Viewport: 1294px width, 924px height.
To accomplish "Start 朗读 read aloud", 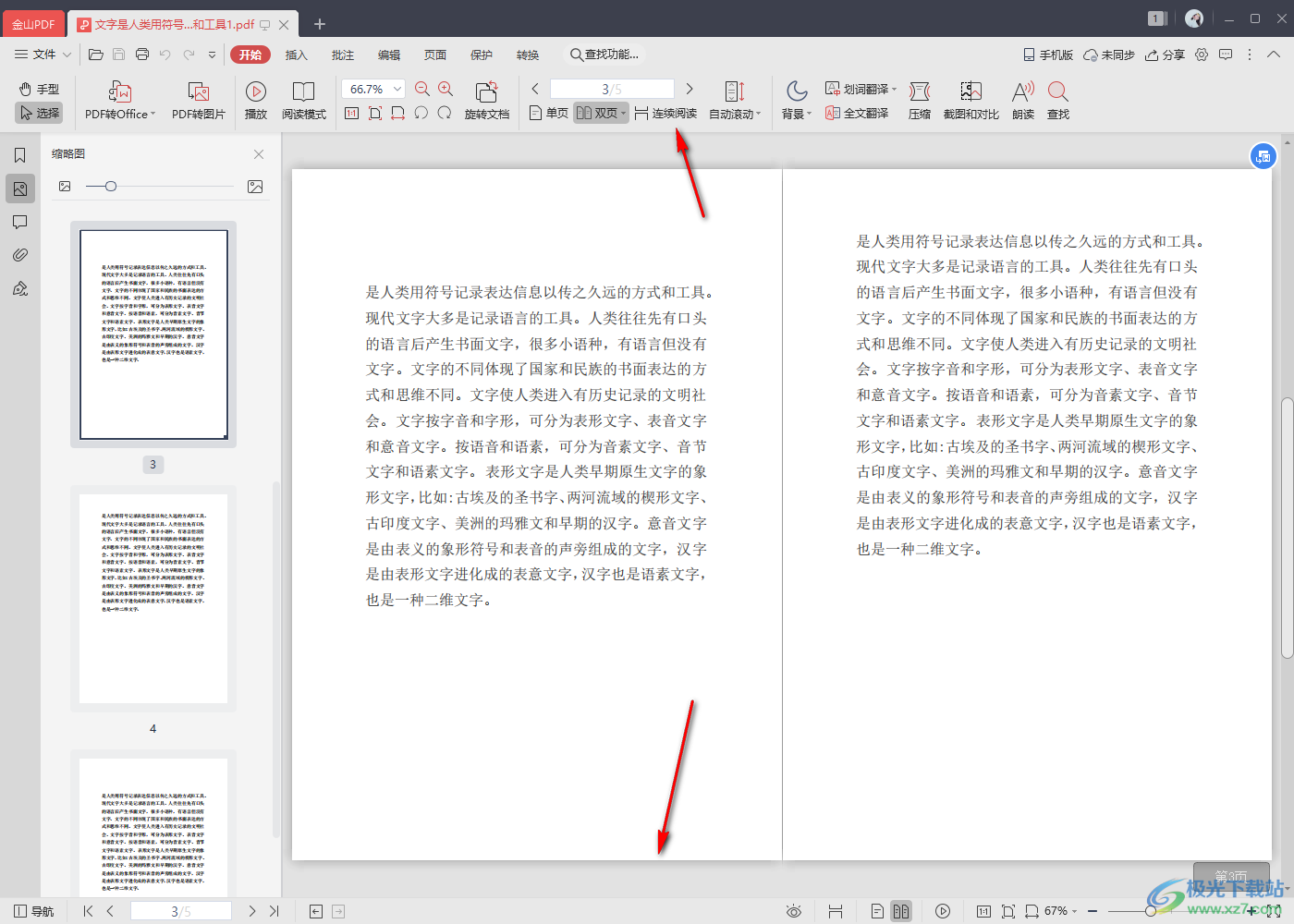I will (x=1023, y=101).
